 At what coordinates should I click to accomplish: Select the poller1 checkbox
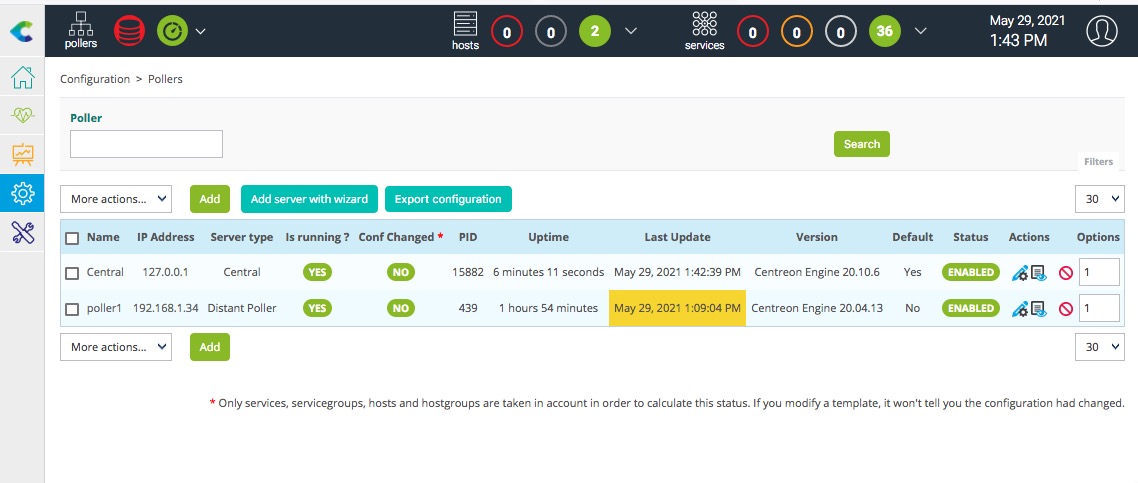(x=72, y=309)
